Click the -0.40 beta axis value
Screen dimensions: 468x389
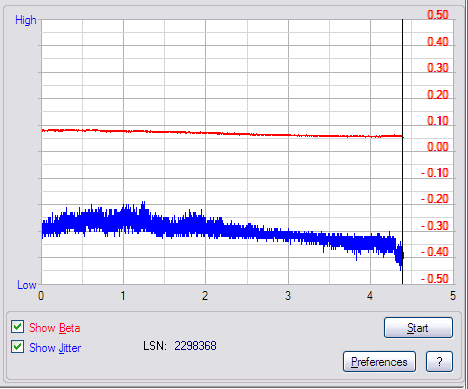pos(435,252)
